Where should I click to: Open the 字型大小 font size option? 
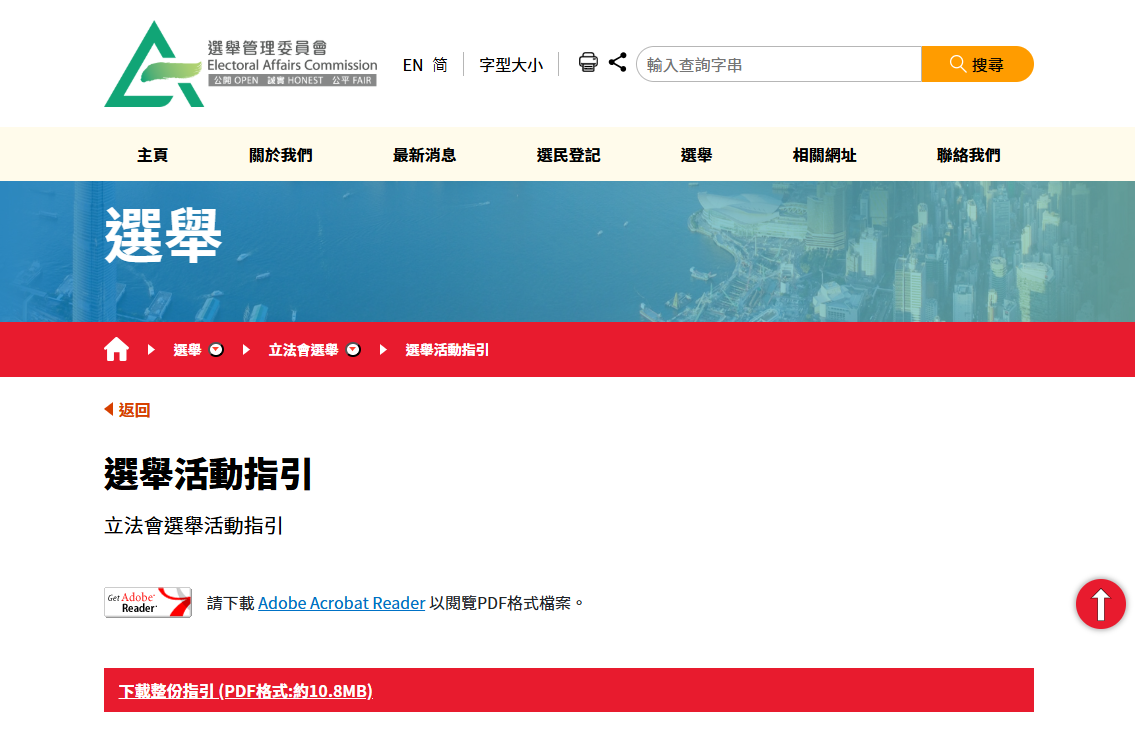coord(511,65)
